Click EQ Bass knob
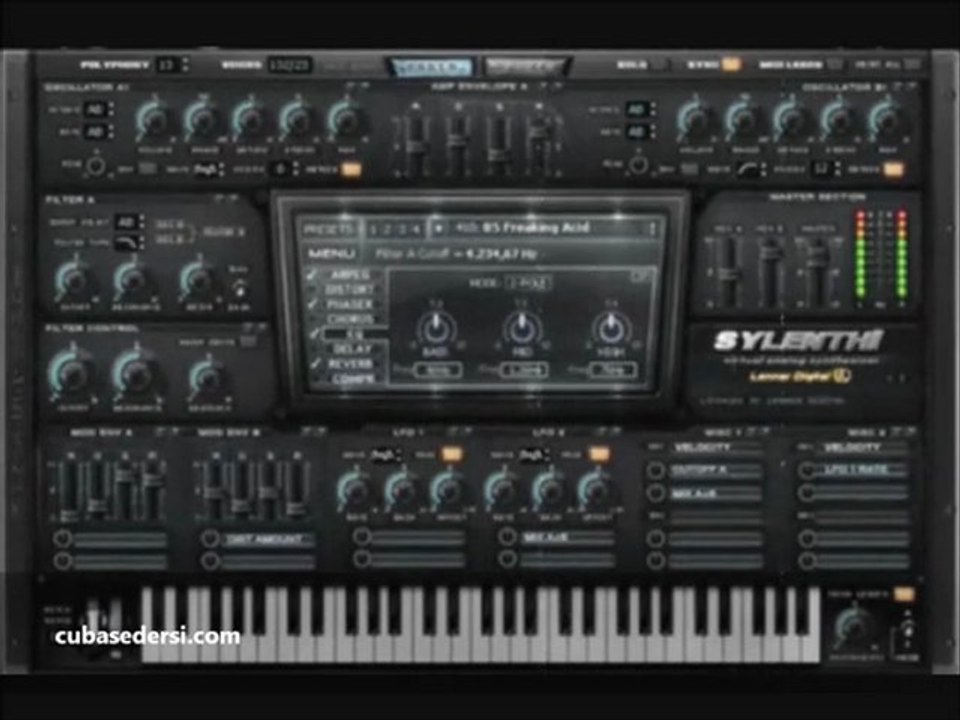Screen dimensions: 960x720 (x=436, y=329)
